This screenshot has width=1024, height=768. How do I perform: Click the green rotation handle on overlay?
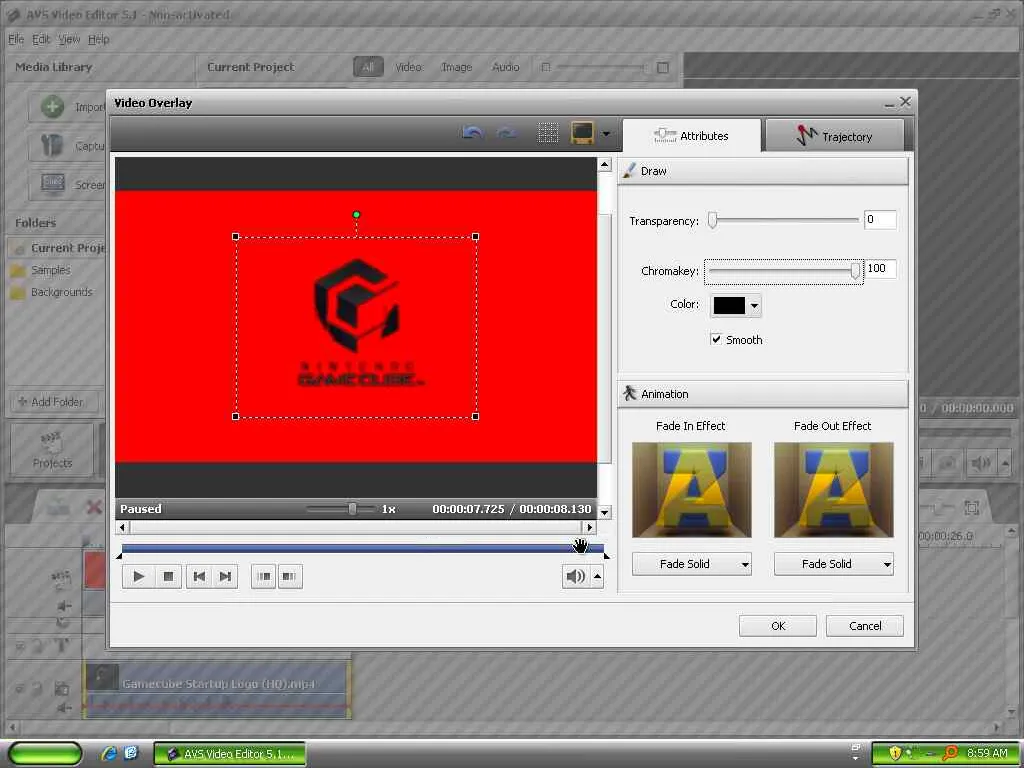point(356,214)
